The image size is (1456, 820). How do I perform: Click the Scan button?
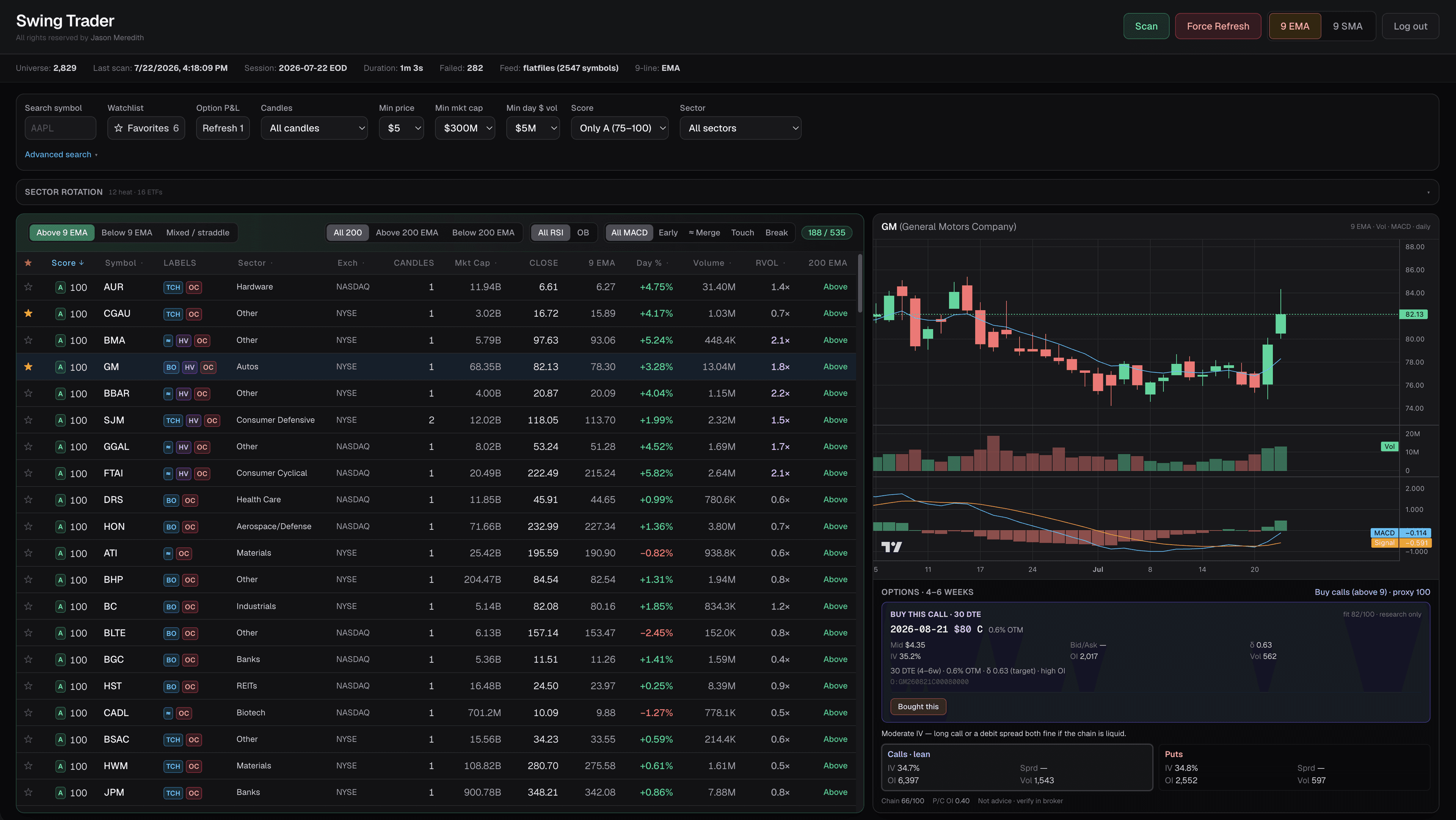1146,26
